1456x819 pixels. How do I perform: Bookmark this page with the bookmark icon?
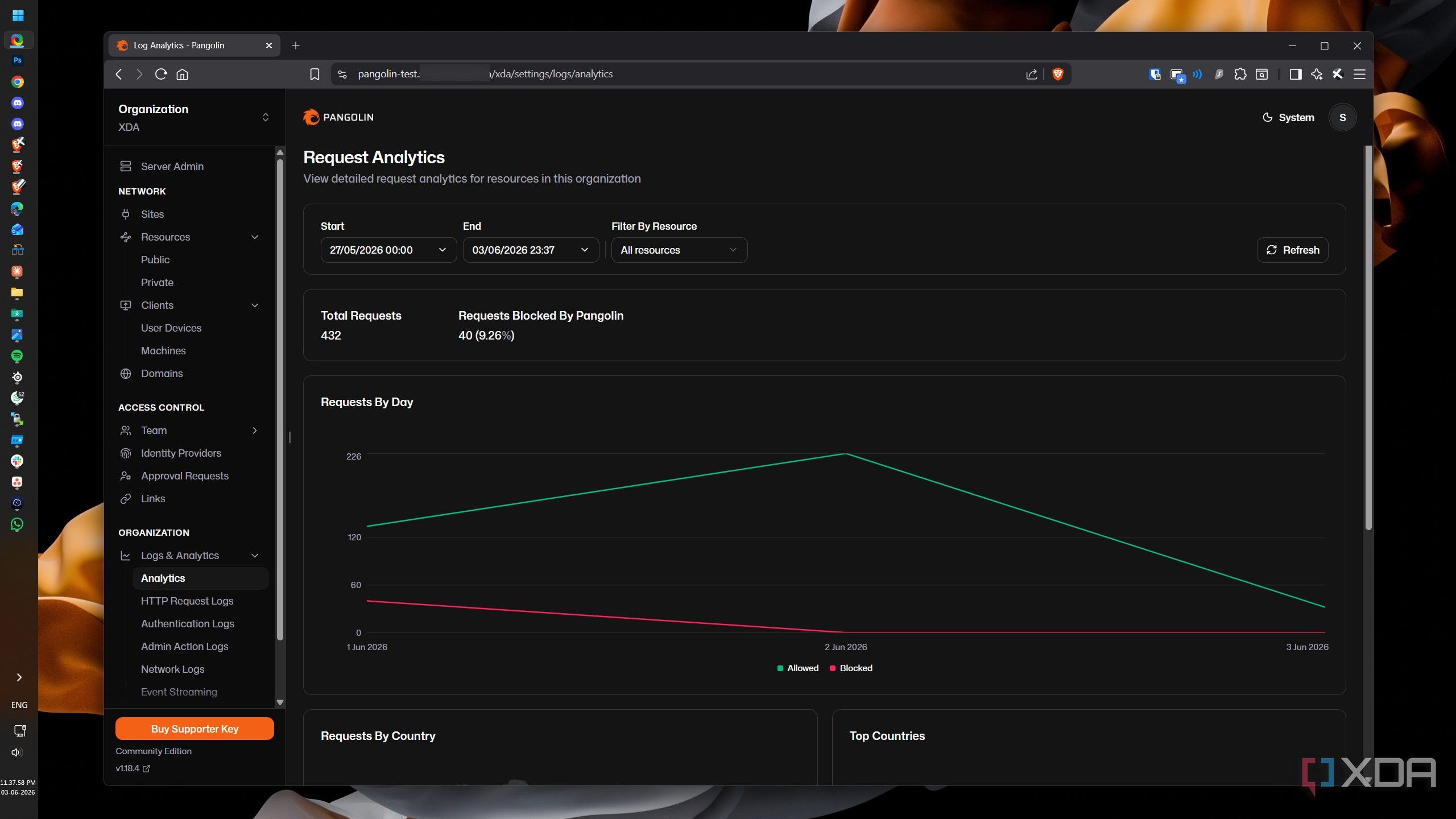pos(315,74)
